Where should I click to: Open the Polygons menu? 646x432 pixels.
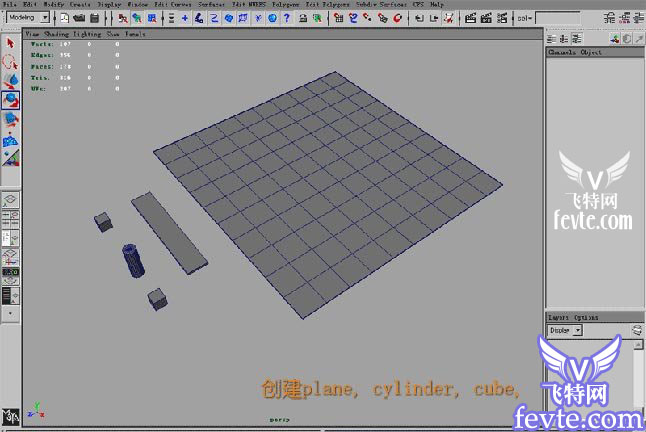[x=286, y=5]
